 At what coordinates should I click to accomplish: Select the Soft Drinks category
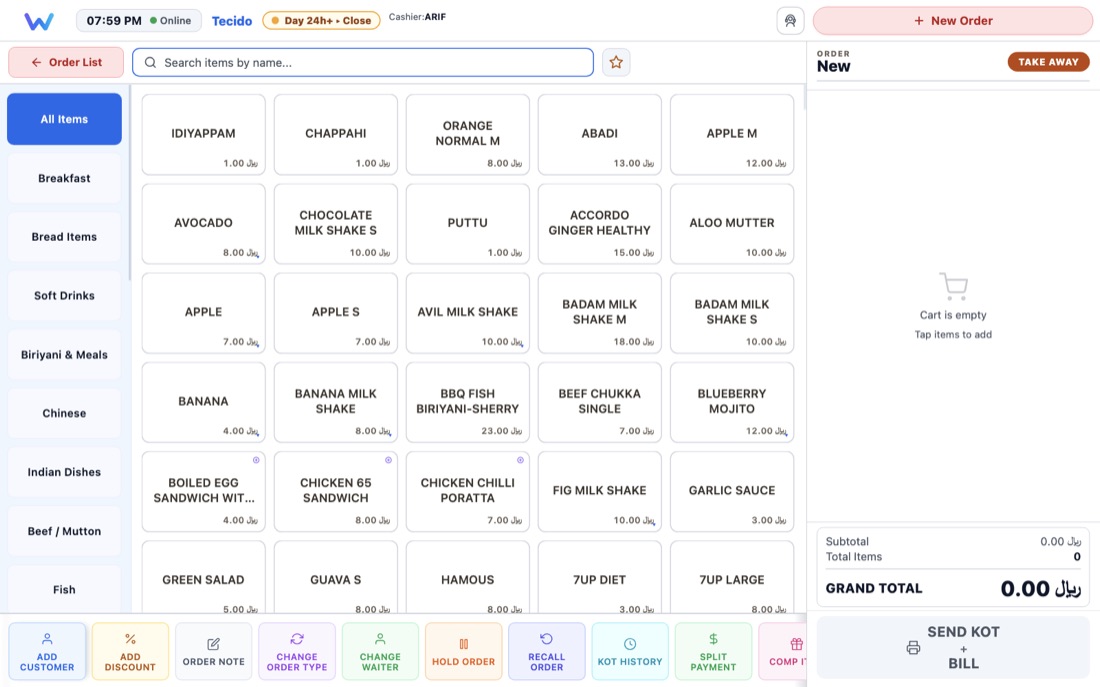pos(65,296)
